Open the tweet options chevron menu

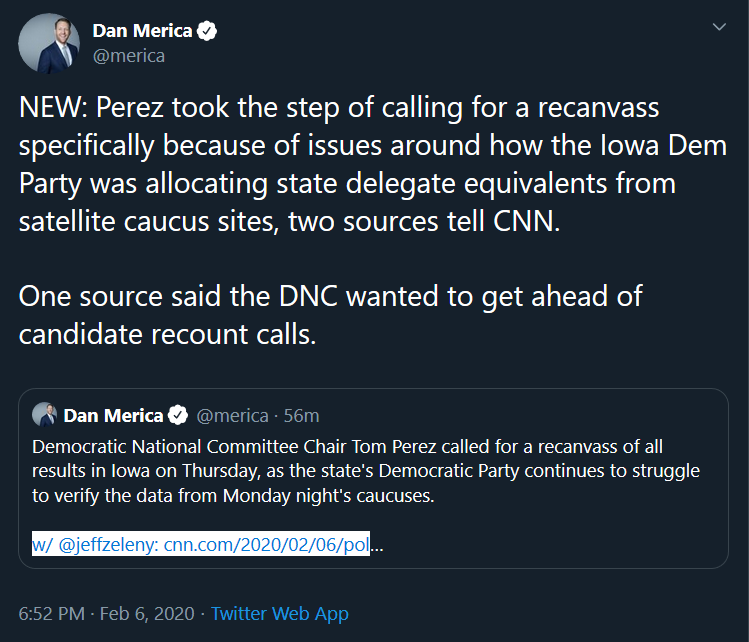(718, 28)
